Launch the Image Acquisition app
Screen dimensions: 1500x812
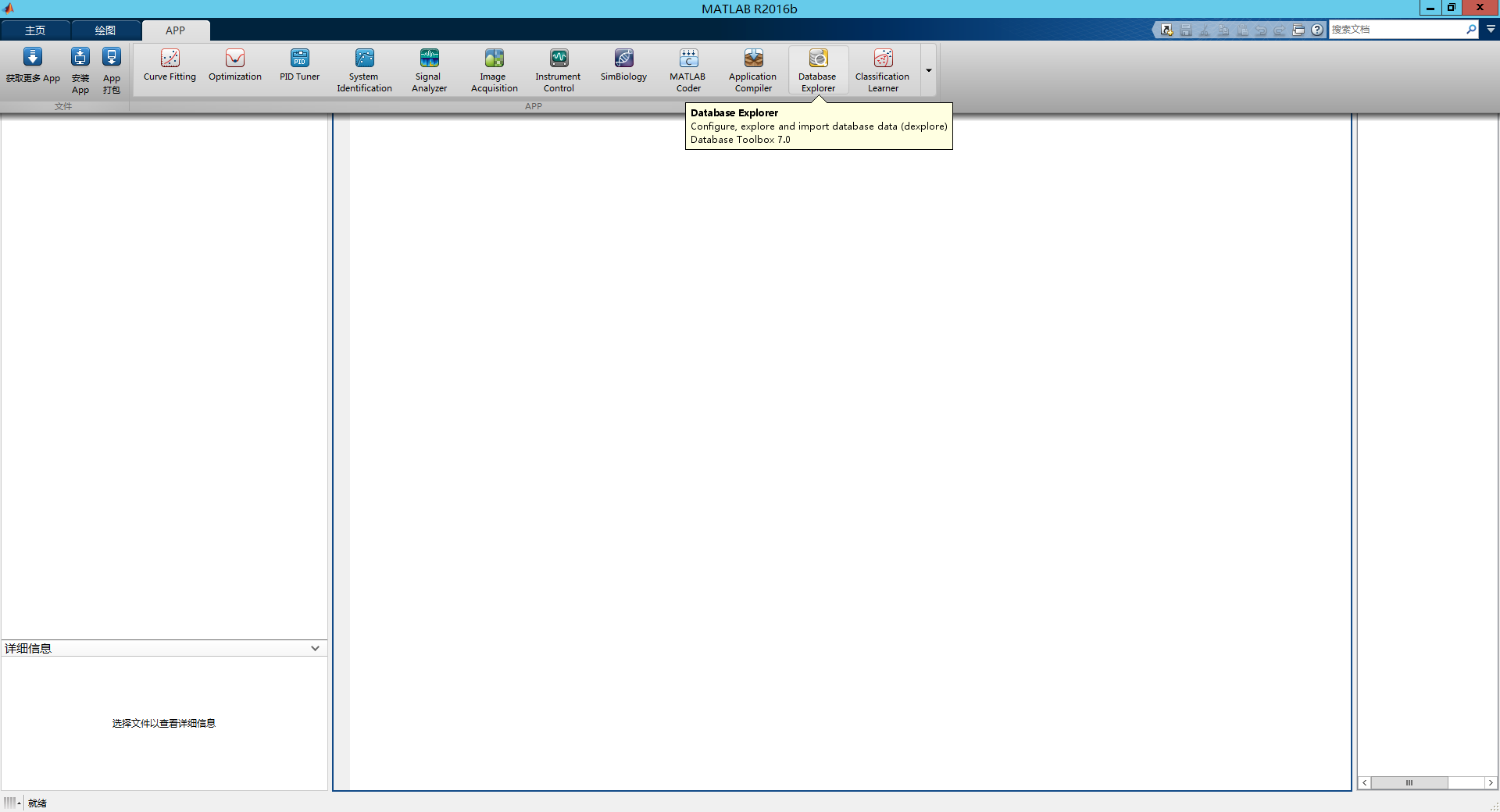(493, 69)
